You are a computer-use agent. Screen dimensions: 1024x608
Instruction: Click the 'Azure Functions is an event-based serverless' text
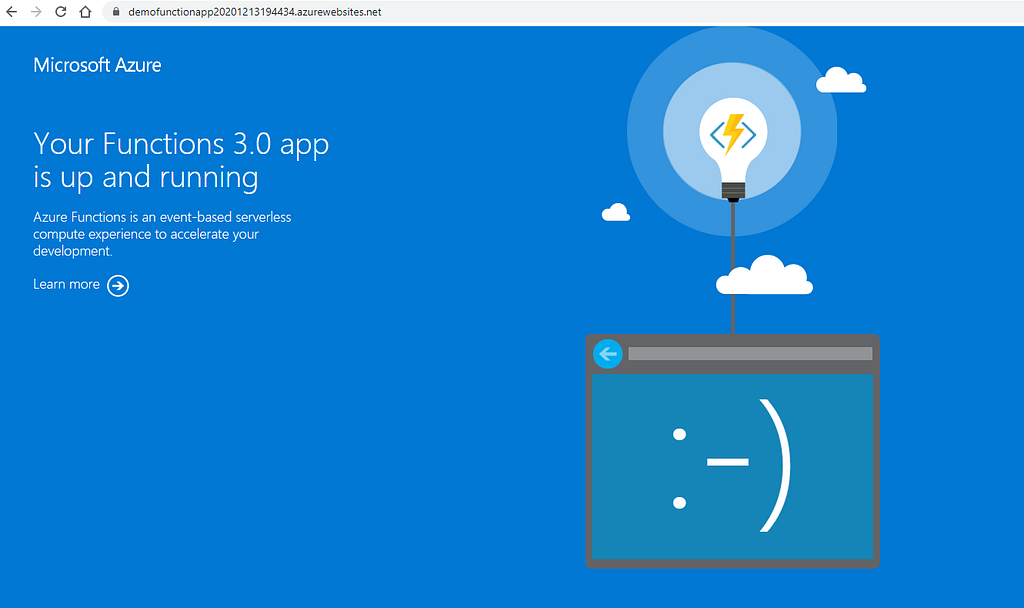(x=162, y=217)
